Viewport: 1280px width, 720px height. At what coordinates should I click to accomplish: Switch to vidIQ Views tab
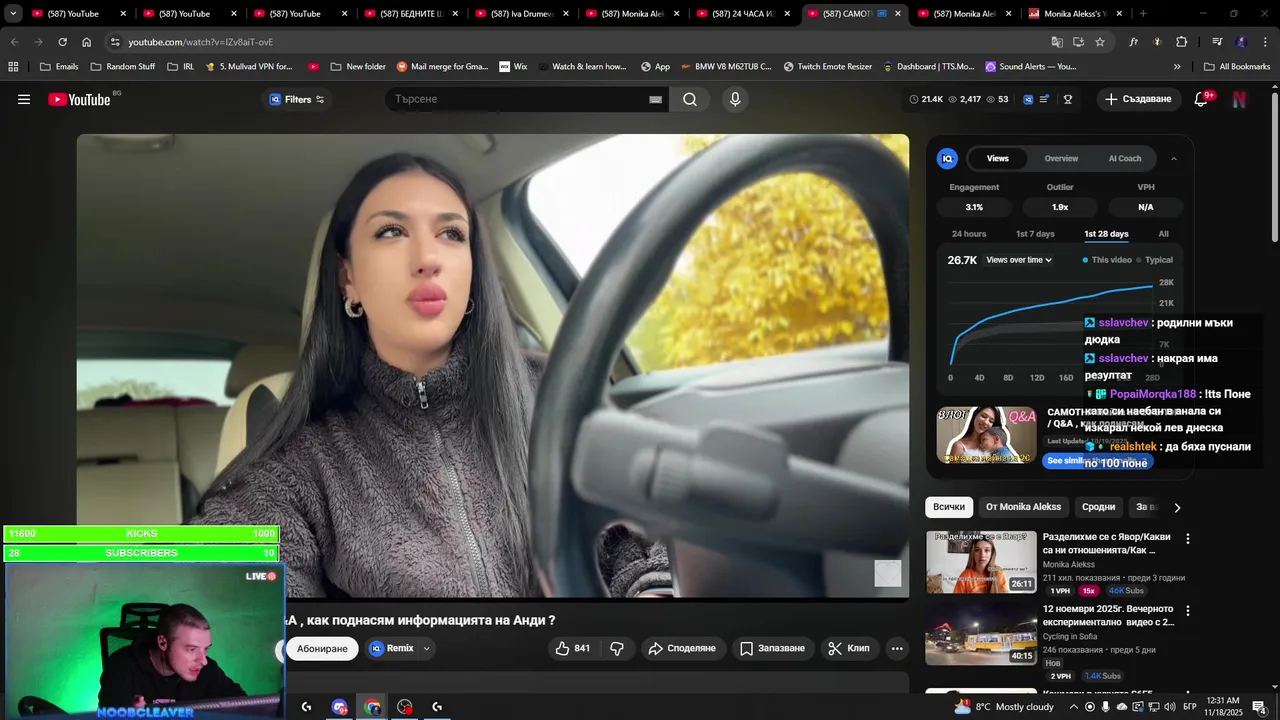tap(998, 158)
